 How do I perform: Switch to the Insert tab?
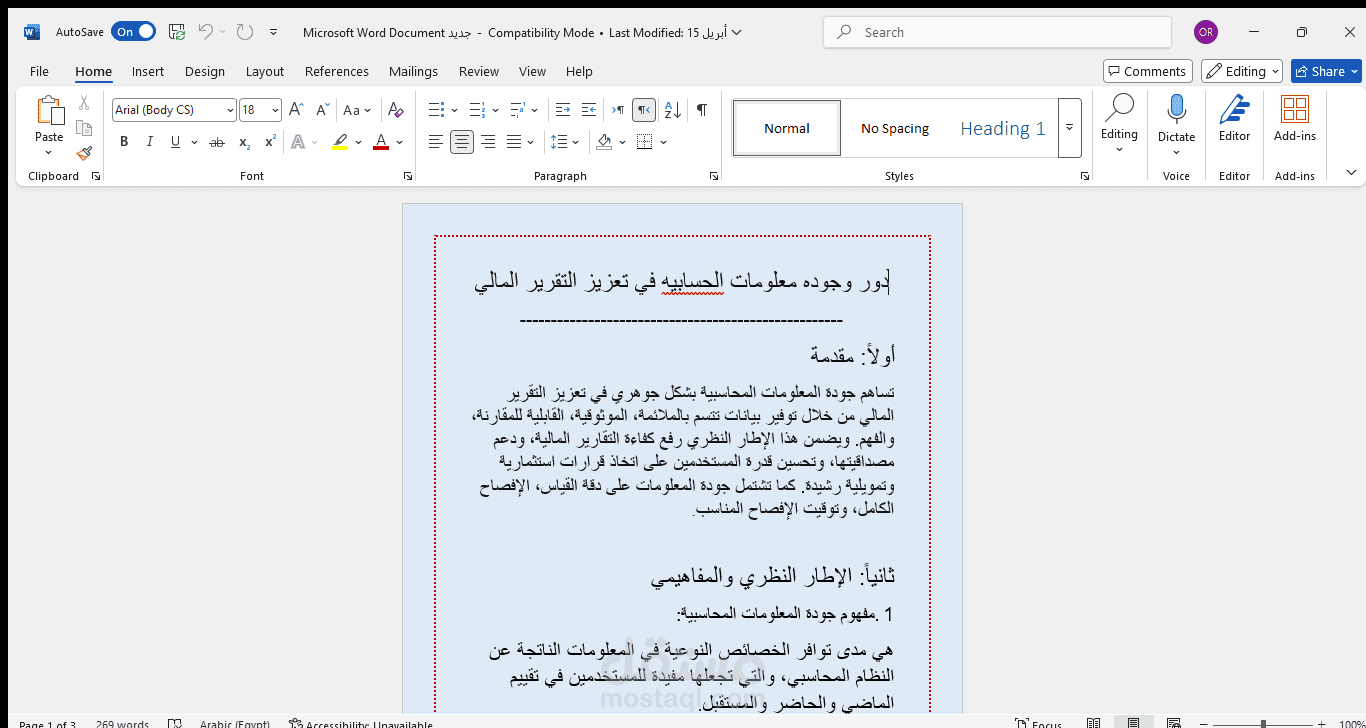click(148, 71)
